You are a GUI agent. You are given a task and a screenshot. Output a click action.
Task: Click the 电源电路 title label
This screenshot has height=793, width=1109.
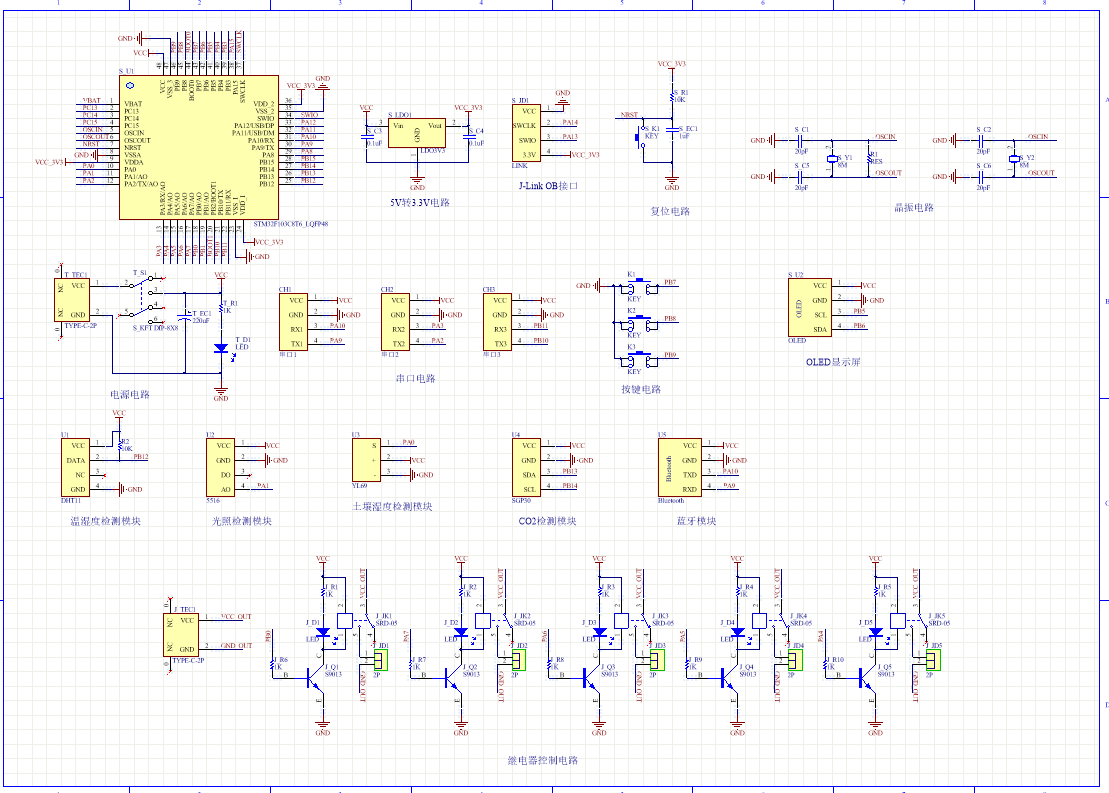[x=129, y=395]
